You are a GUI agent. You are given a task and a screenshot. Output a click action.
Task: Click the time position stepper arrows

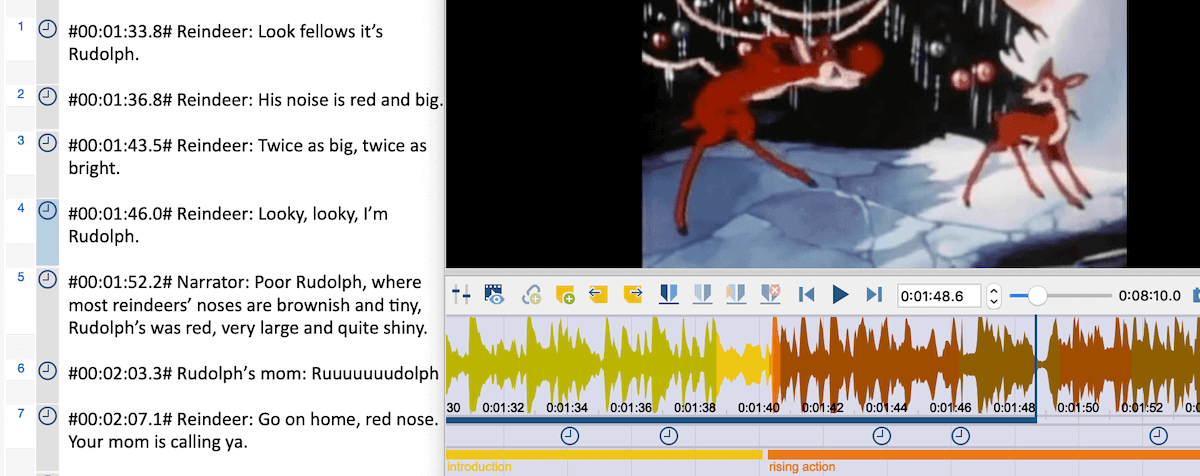pos(994,296)
